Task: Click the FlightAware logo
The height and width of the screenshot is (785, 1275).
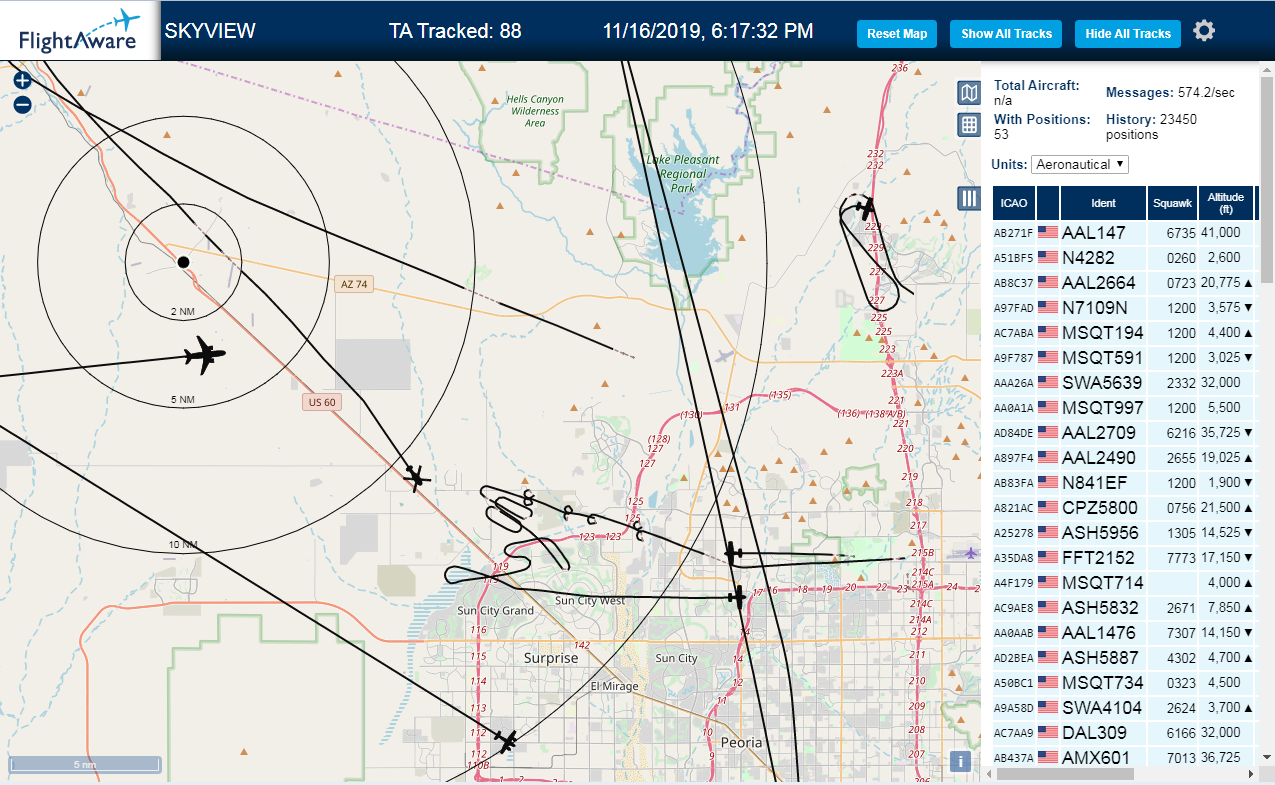Action: 79,31
